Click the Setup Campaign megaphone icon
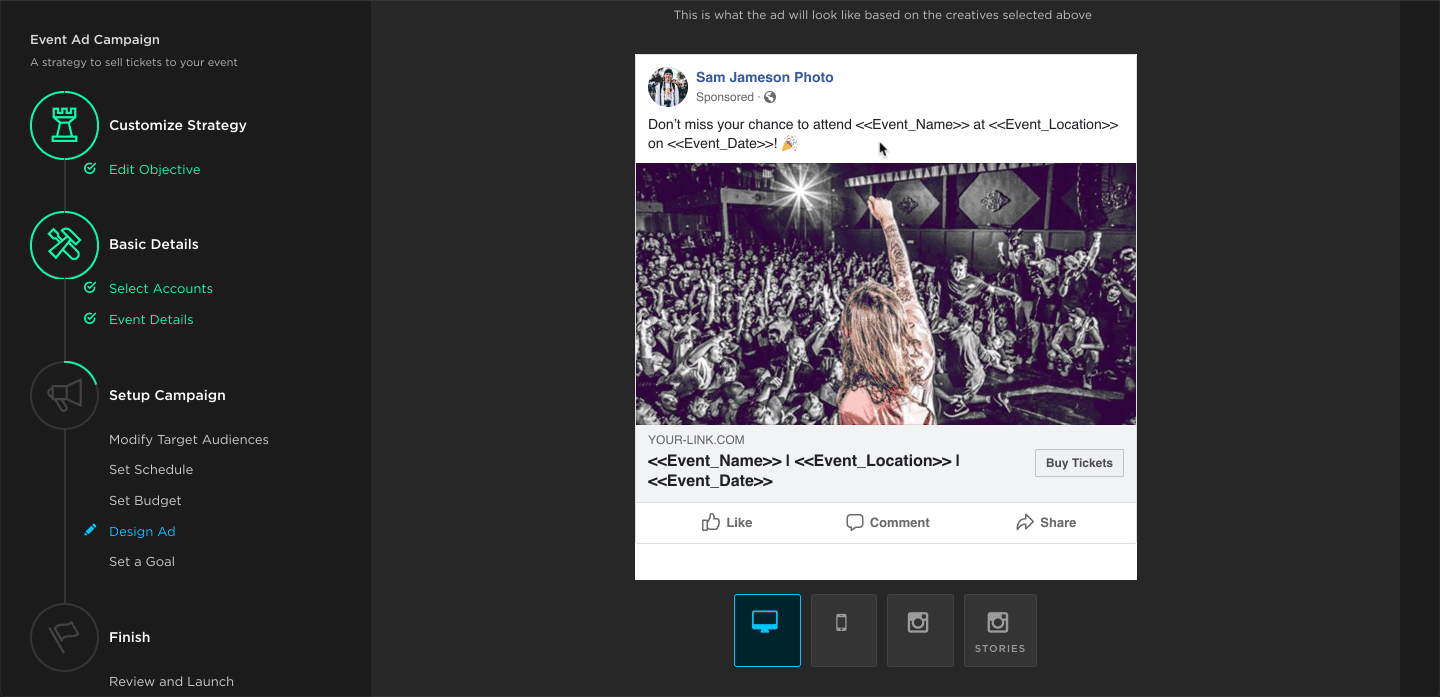The image size is (1440, 697). point(64,395)
